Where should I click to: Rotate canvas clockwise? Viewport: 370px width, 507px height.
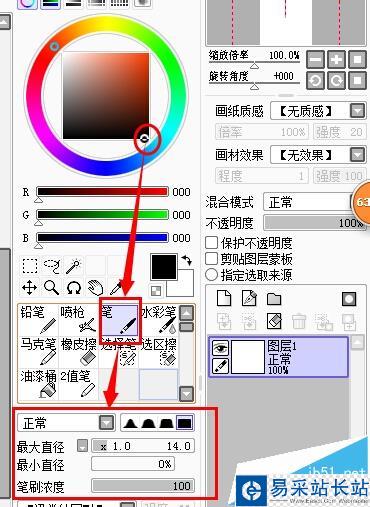(336, 80)
